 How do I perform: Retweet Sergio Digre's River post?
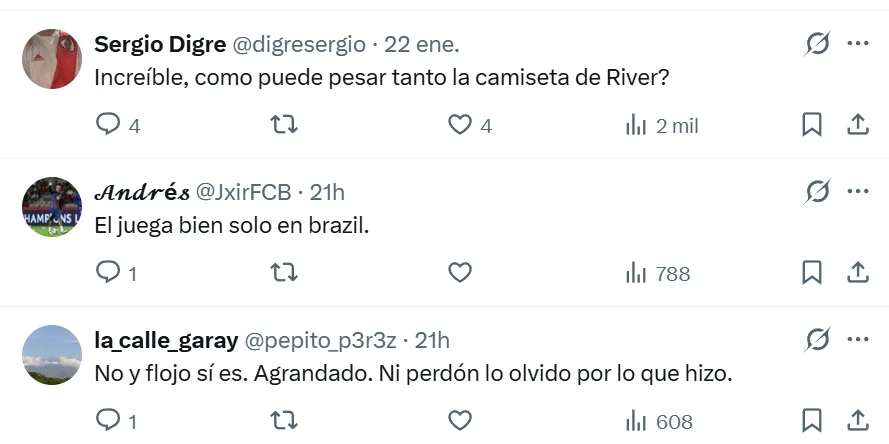285,125
